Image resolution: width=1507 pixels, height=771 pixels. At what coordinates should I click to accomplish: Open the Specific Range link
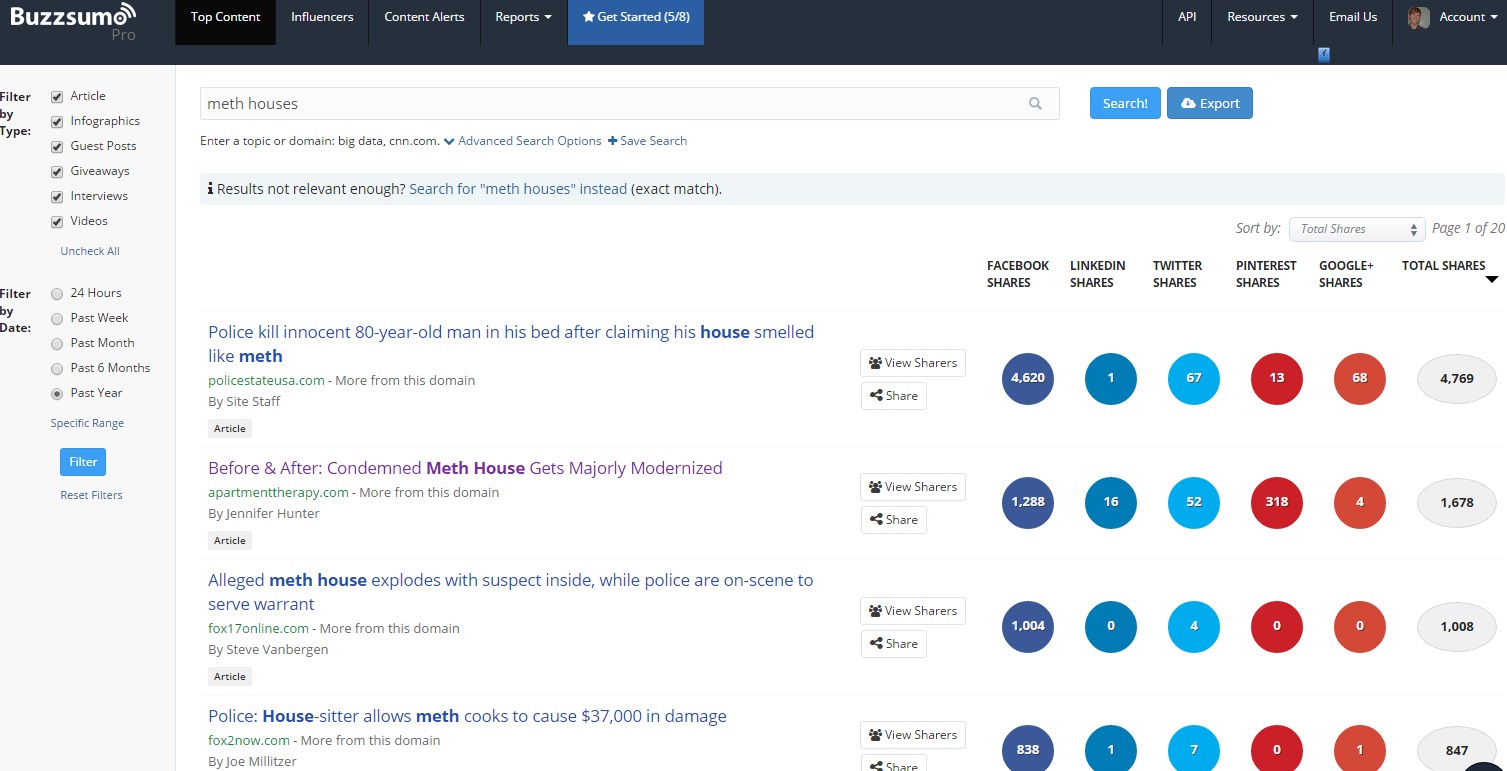[x=87, y=423]
